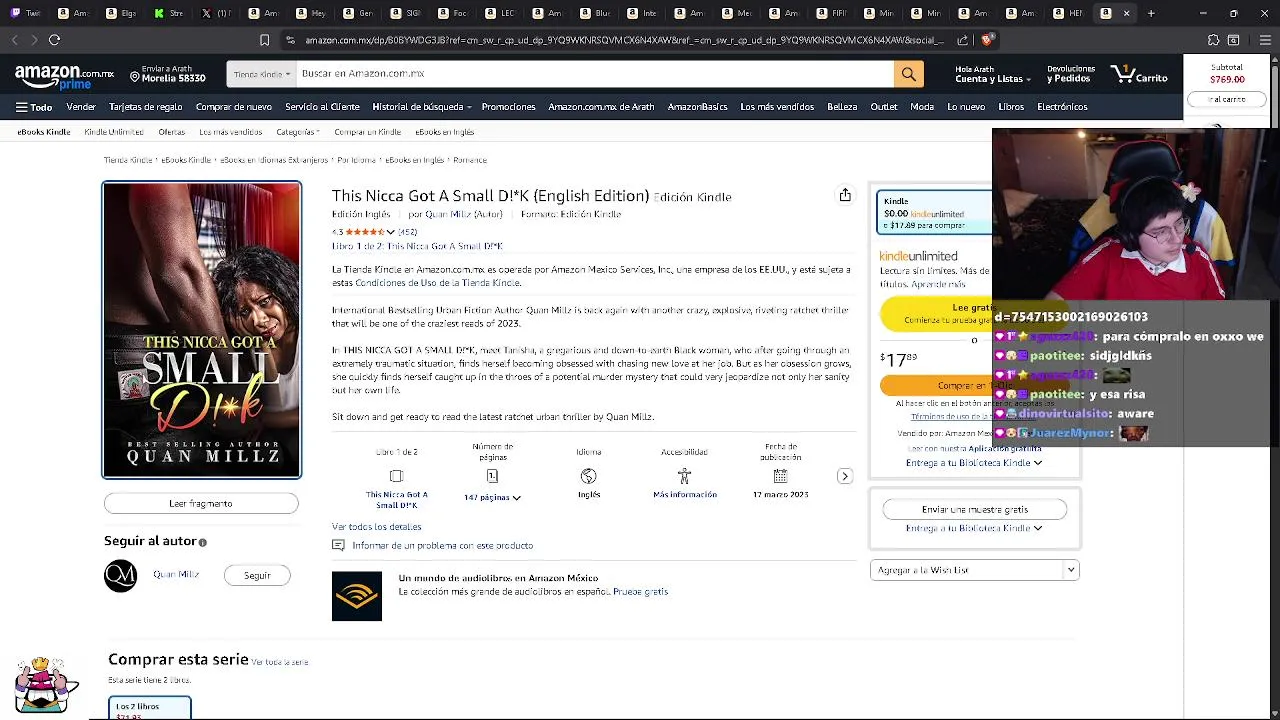
Task: Click the Enviar a Arath location pin
Action: (x=135, y=76)
